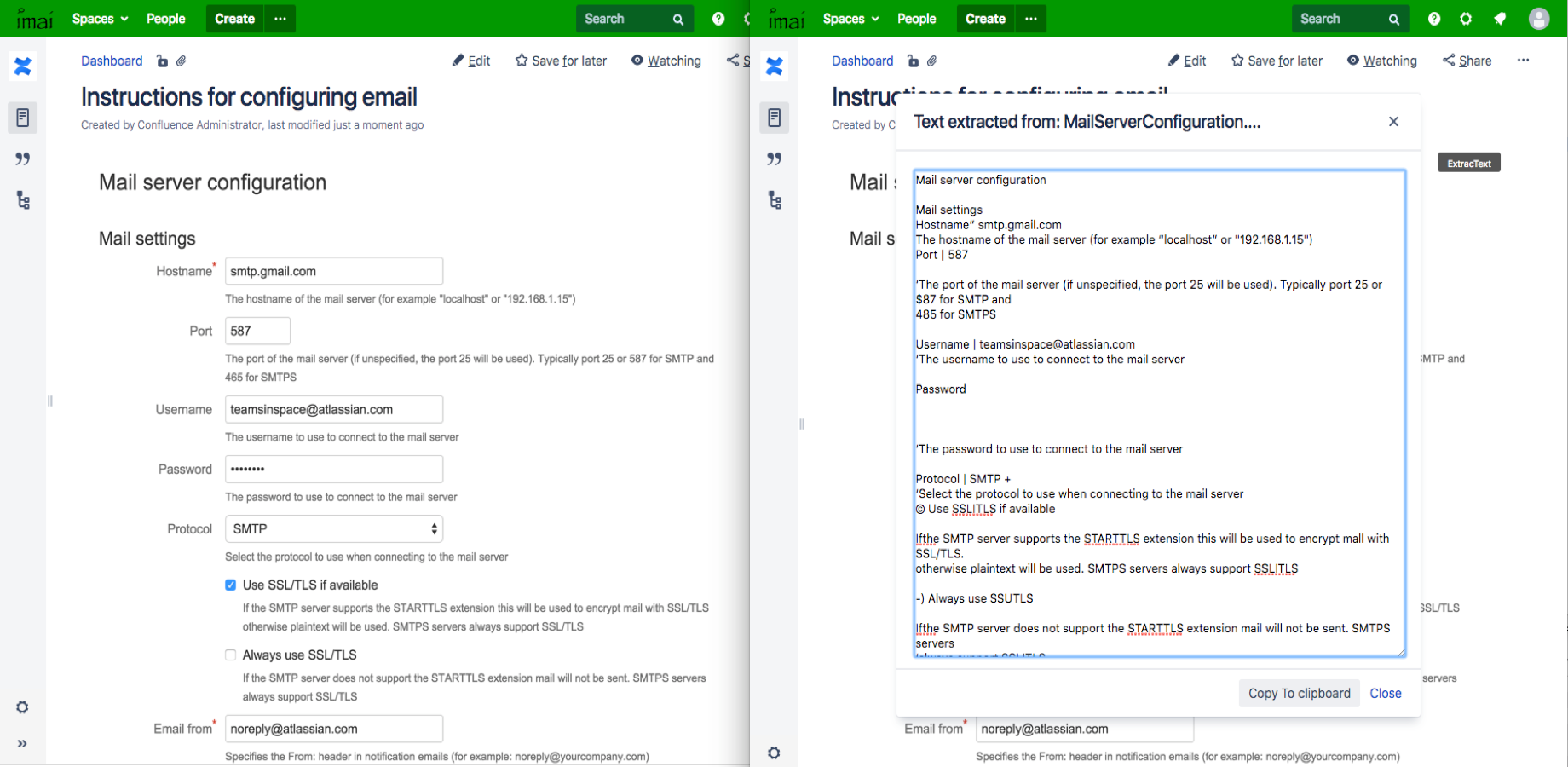The width and height of the screenshot is (1568, 767).
Task: Click Save for later in right window
Action: point(1277,61)
